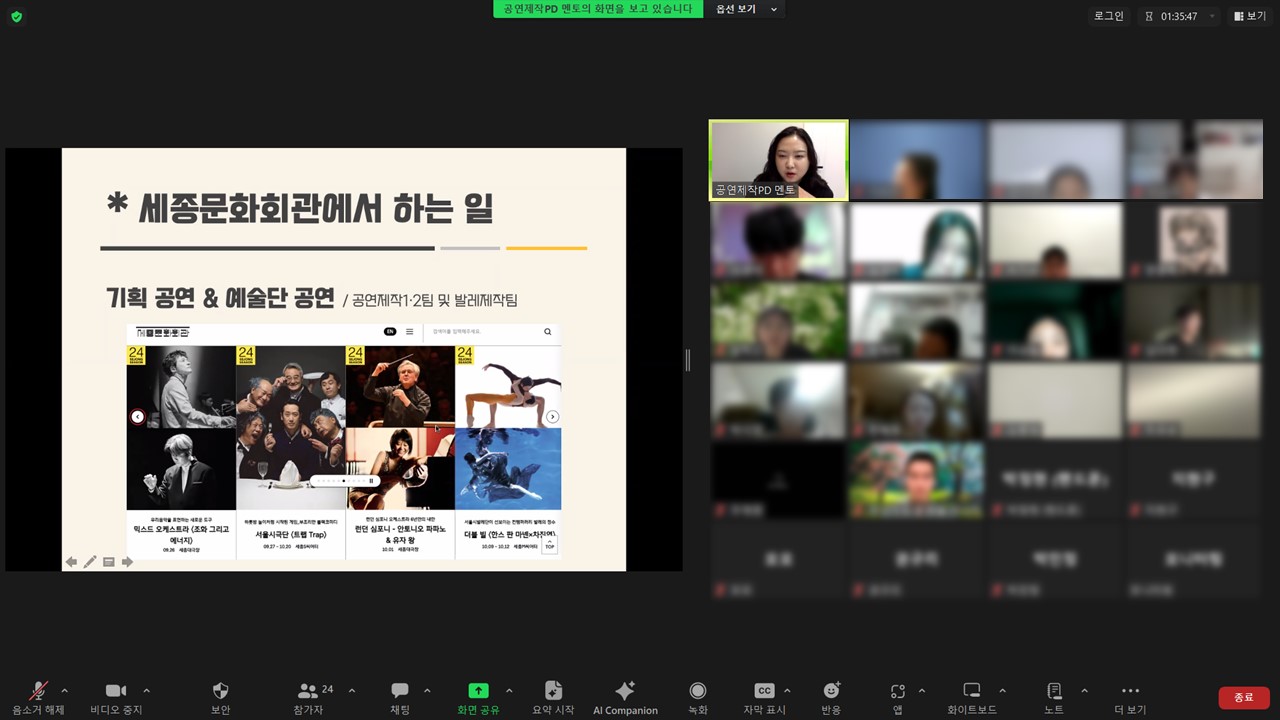1280x720 pixels.
Task: Start meeting summary
Action: [x=553, y=697]
